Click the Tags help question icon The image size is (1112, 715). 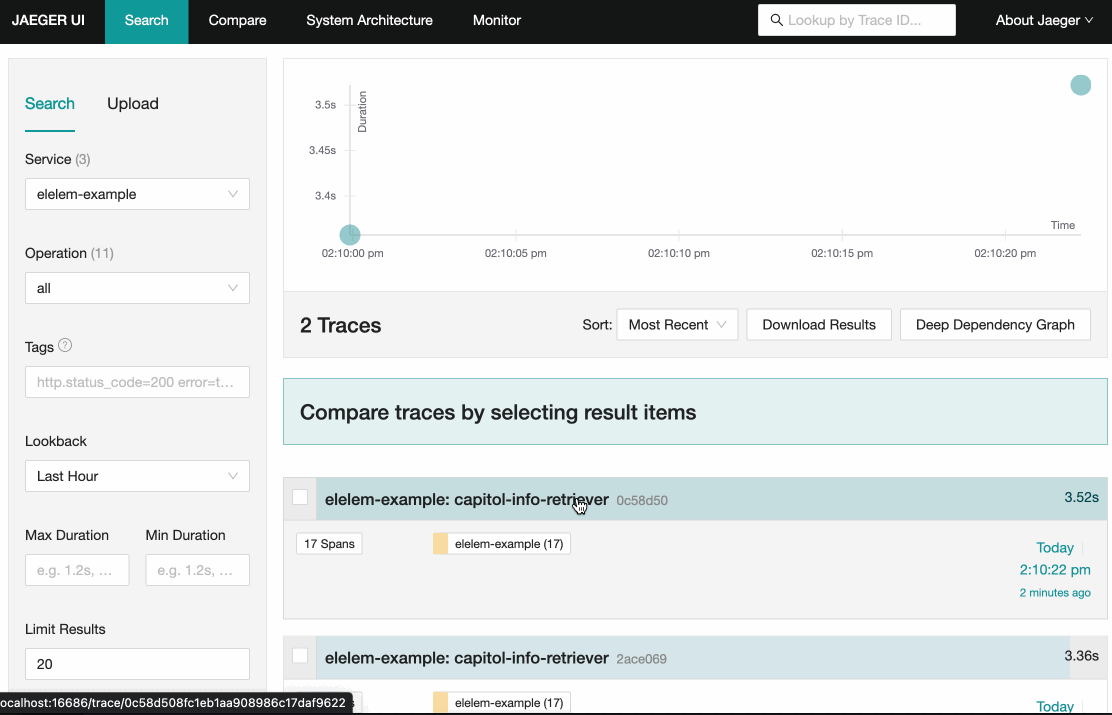(x=65, y=345)
